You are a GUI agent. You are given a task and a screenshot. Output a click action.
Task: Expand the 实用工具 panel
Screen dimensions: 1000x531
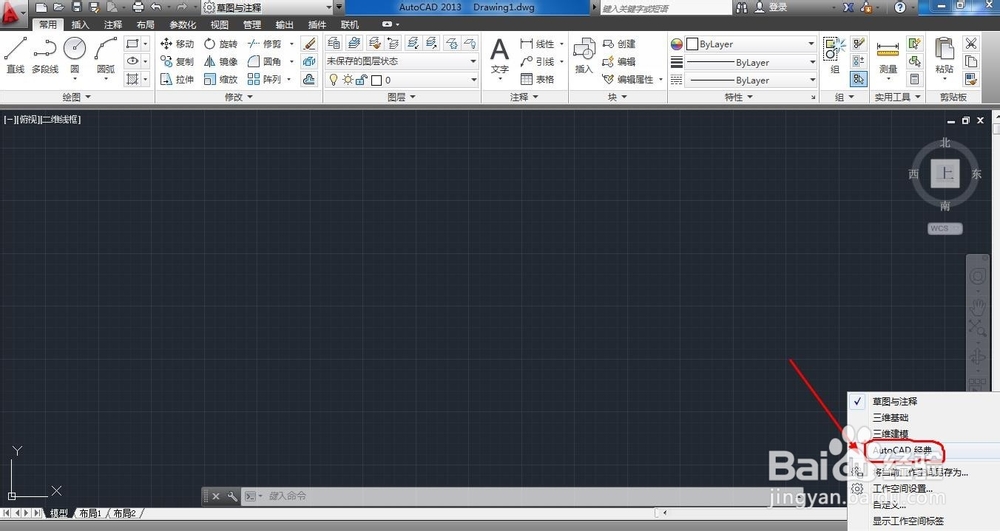click(897, 97)
